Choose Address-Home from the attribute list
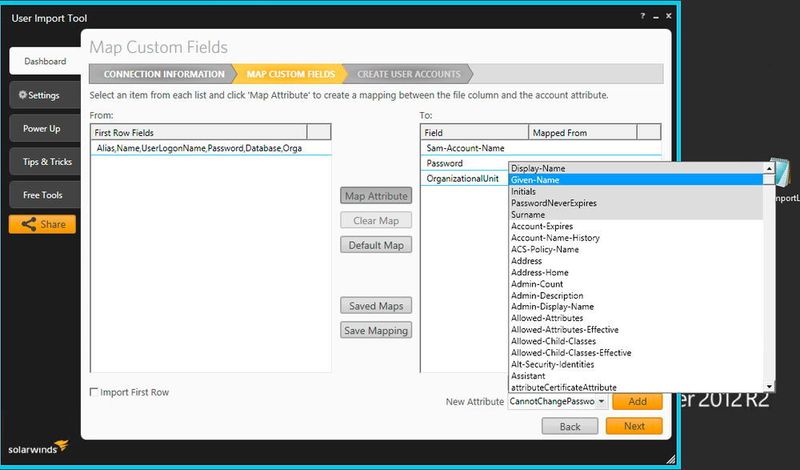Viewport: 800px width, 470px height. pos(636,273)
